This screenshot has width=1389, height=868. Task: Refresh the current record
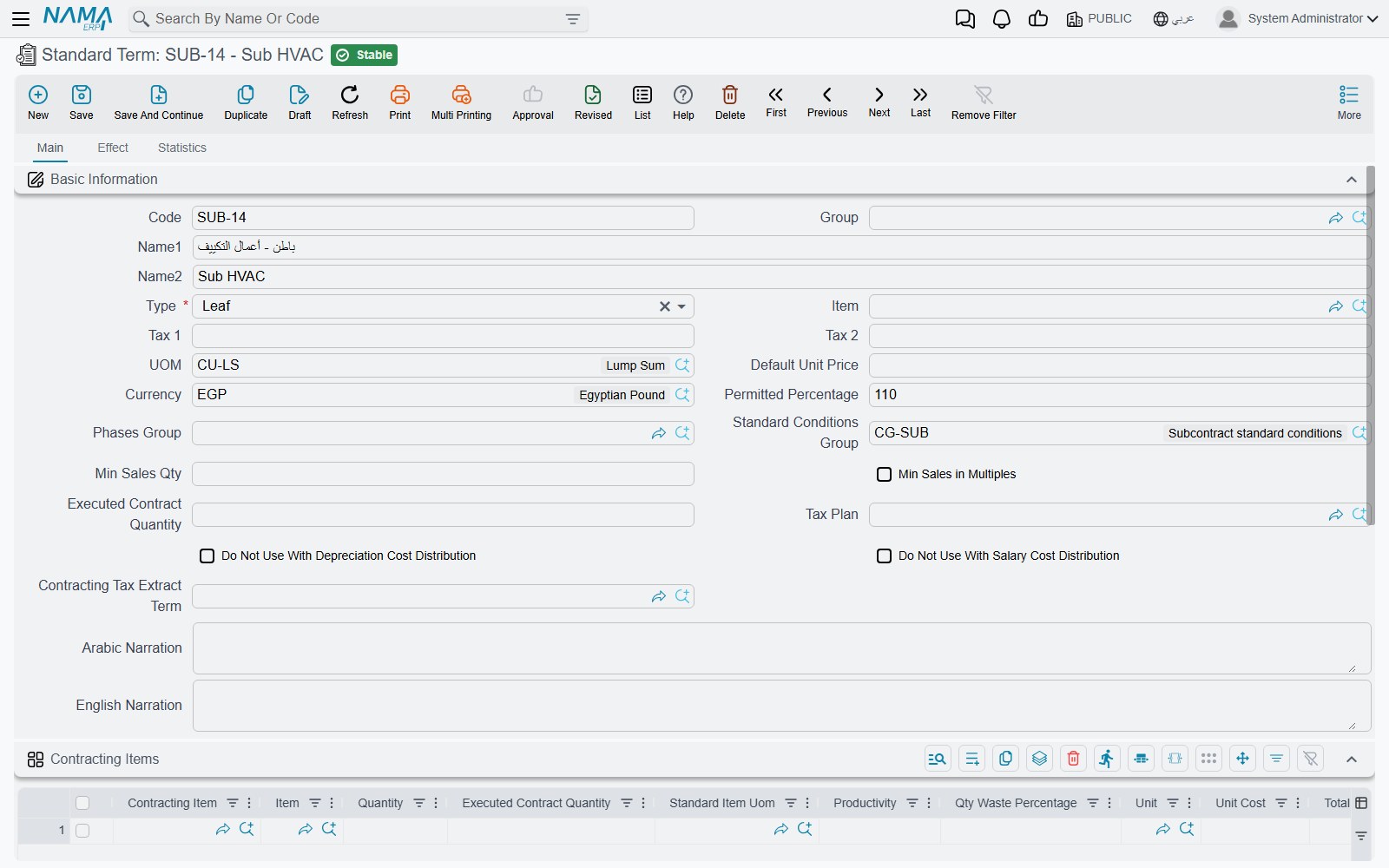pyautogui.click(x=350, y=102)
